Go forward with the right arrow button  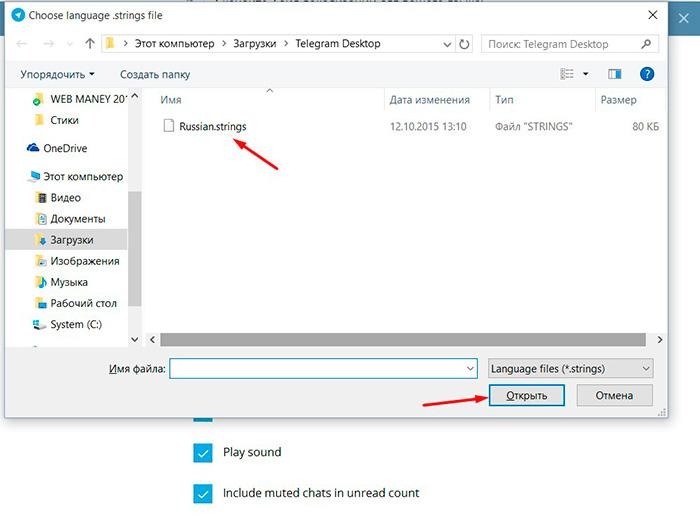pyautogui.click(x=49, y=44)
